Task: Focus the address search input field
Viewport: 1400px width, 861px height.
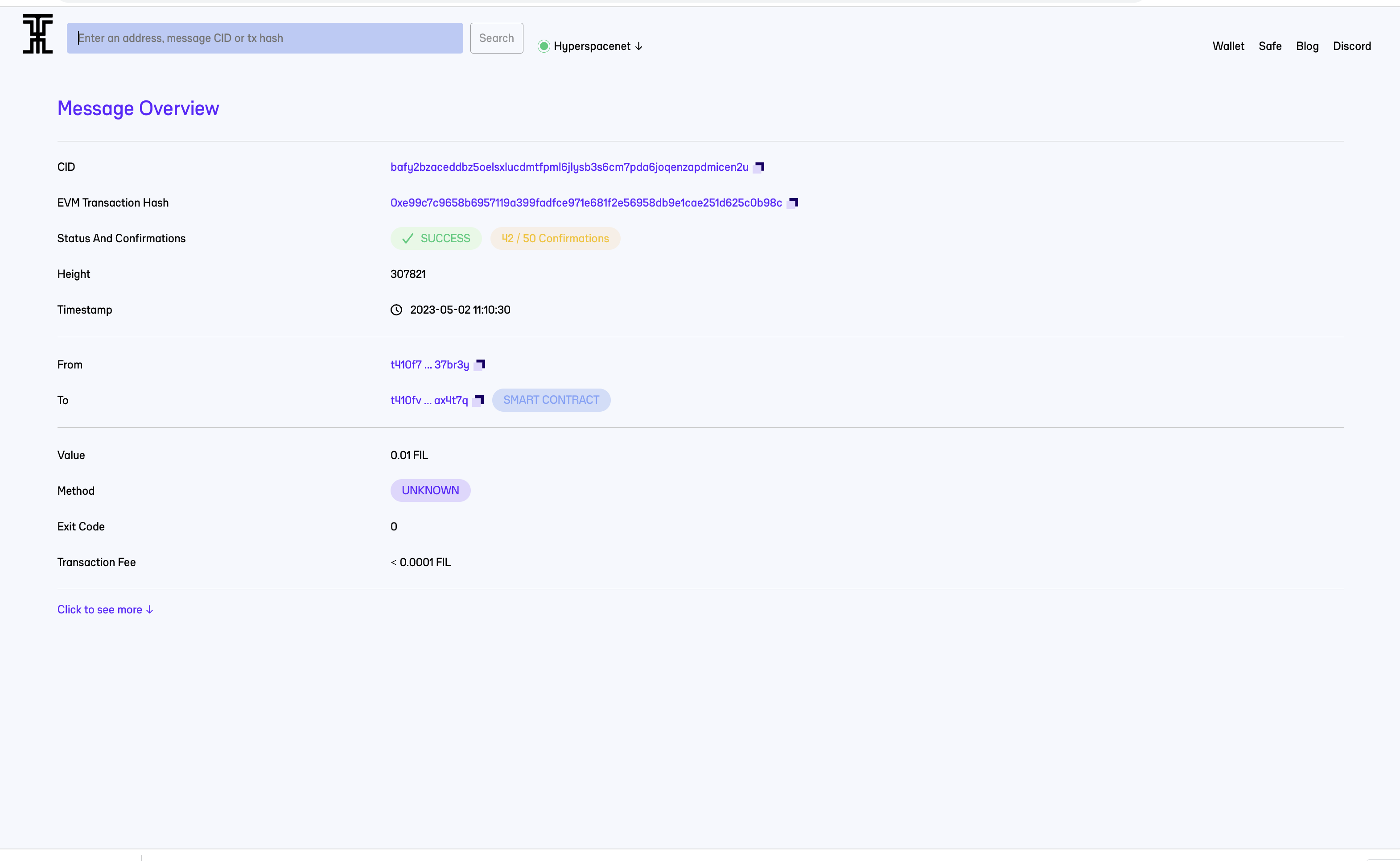Action: coord(265,38)
